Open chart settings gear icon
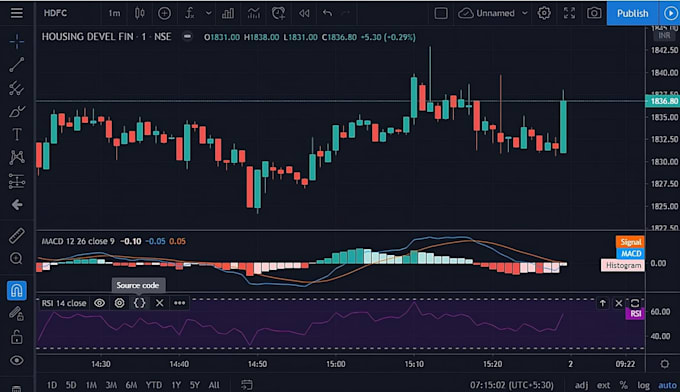Screen dimensions: 680x392 pos(544,13)
